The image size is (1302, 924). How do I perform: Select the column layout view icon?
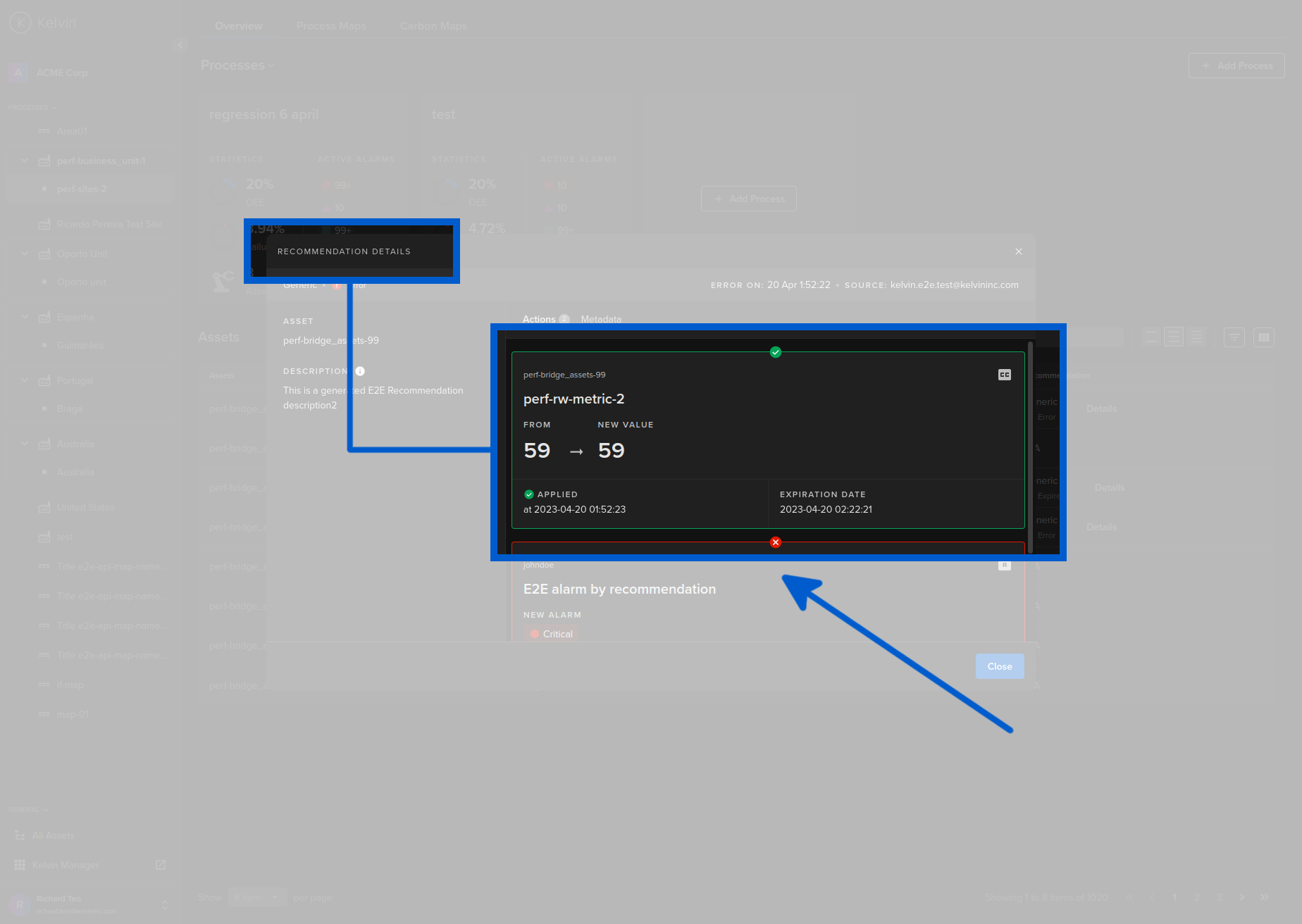pyautogui.click(x=1263, y=337)
